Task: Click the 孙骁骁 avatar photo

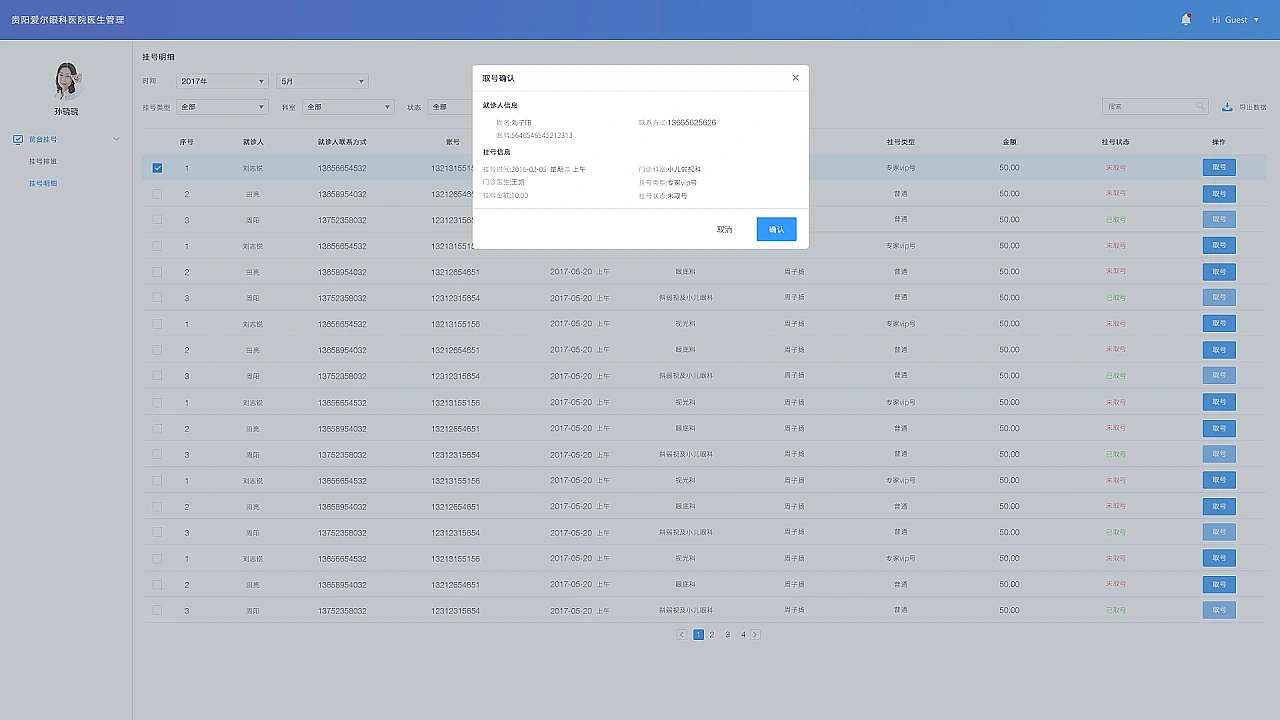Action: tap(66, 80)
